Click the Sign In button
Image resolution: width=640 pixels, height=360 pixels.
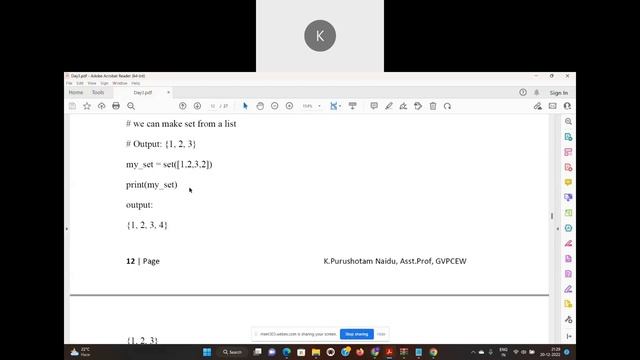point(558,93)
